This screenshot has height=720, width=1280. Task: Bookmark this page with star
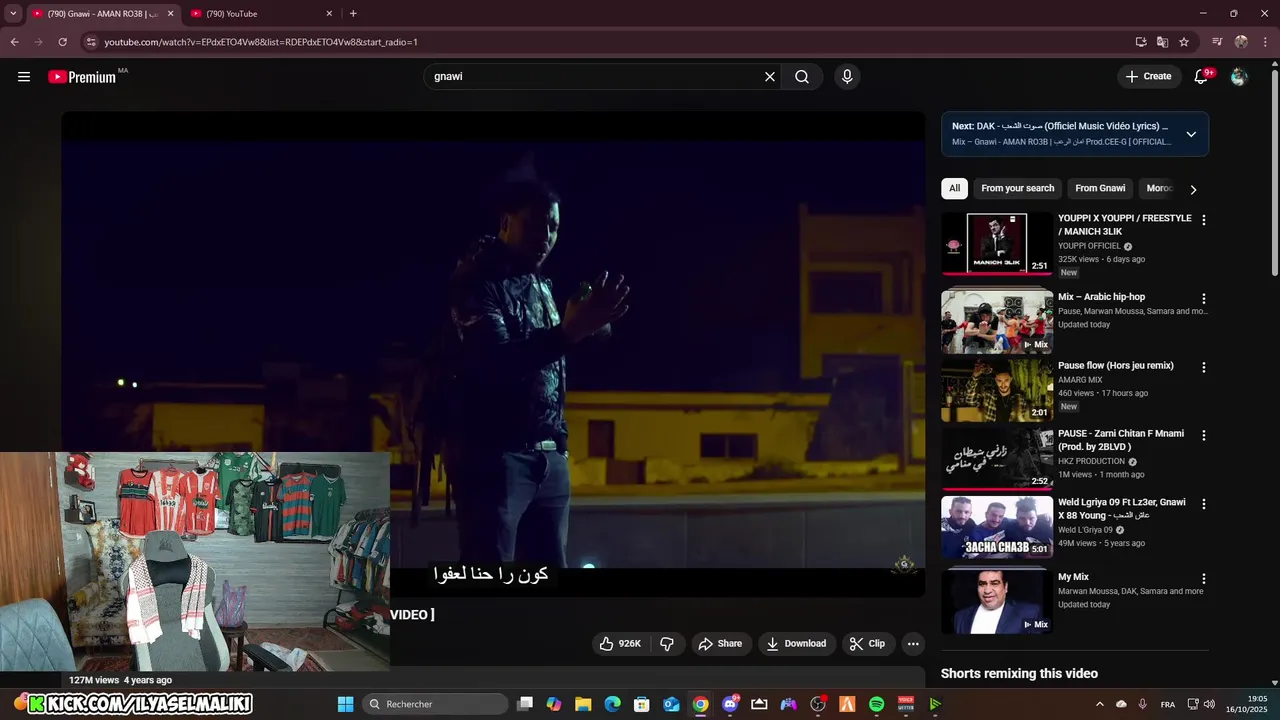point(1184,42)
